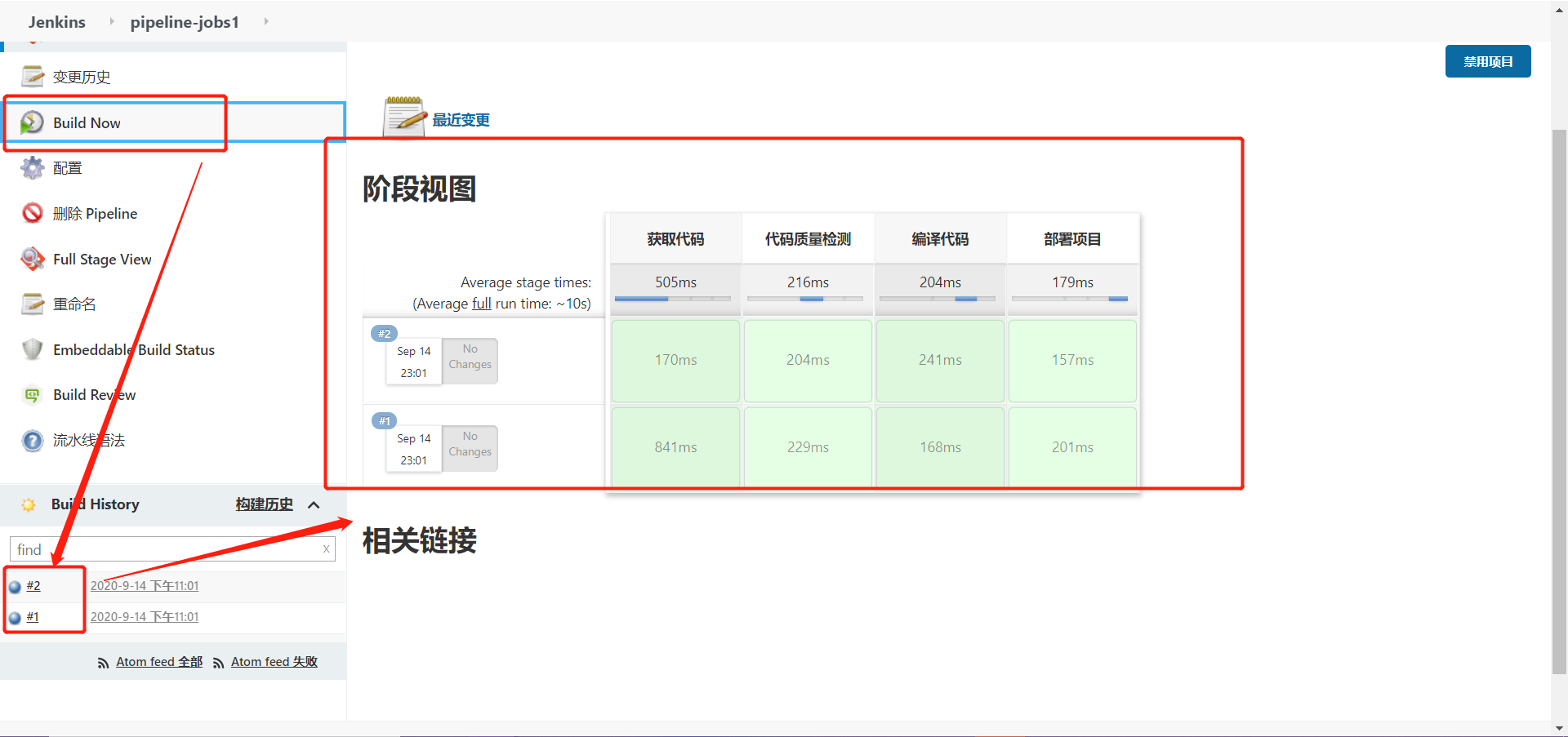Open the pipeline-jobs1 breadcrumb dropdown arrow
The image size is (1568, 737).
click(266, 21)
